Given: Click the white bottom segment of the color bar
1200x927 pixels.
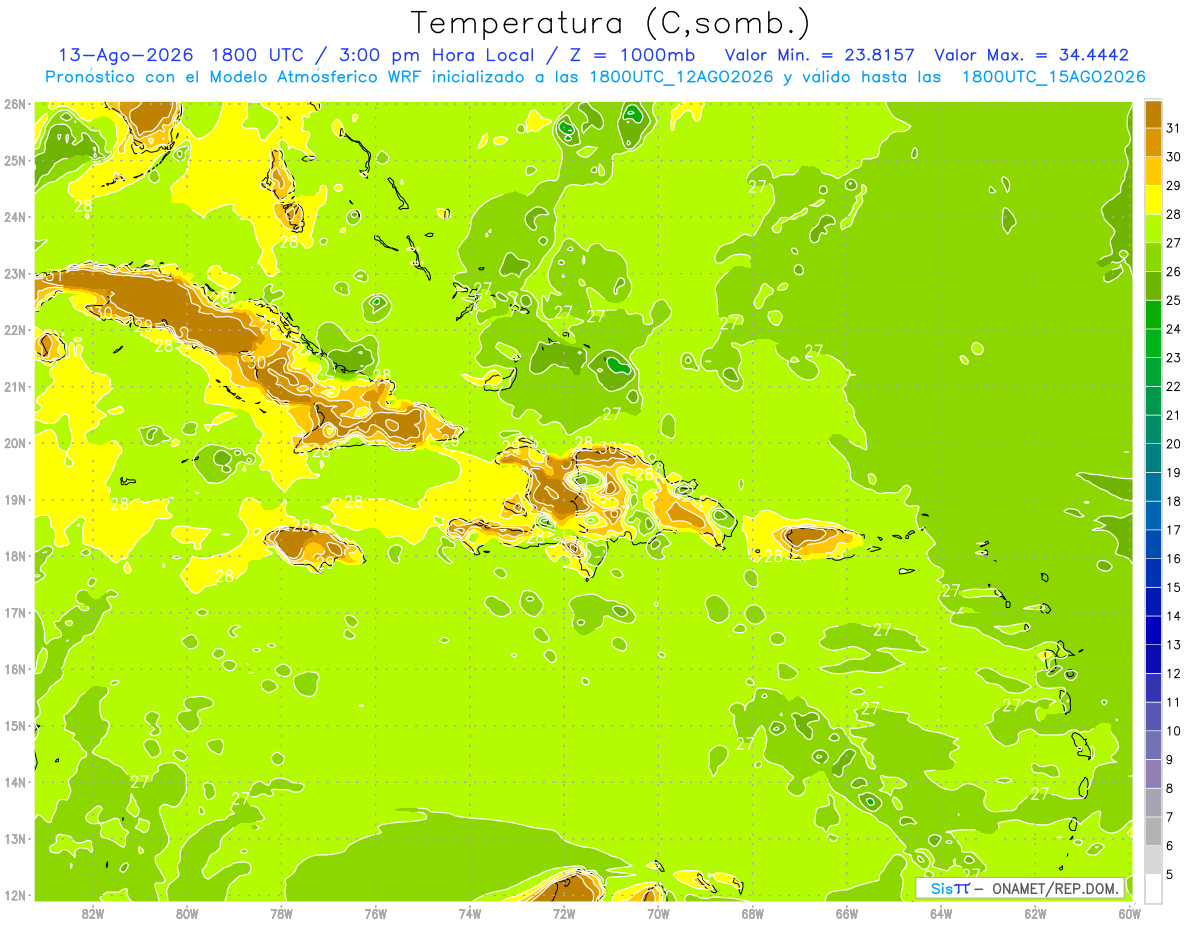Looking at the screenshot, I should [1153, 888].
